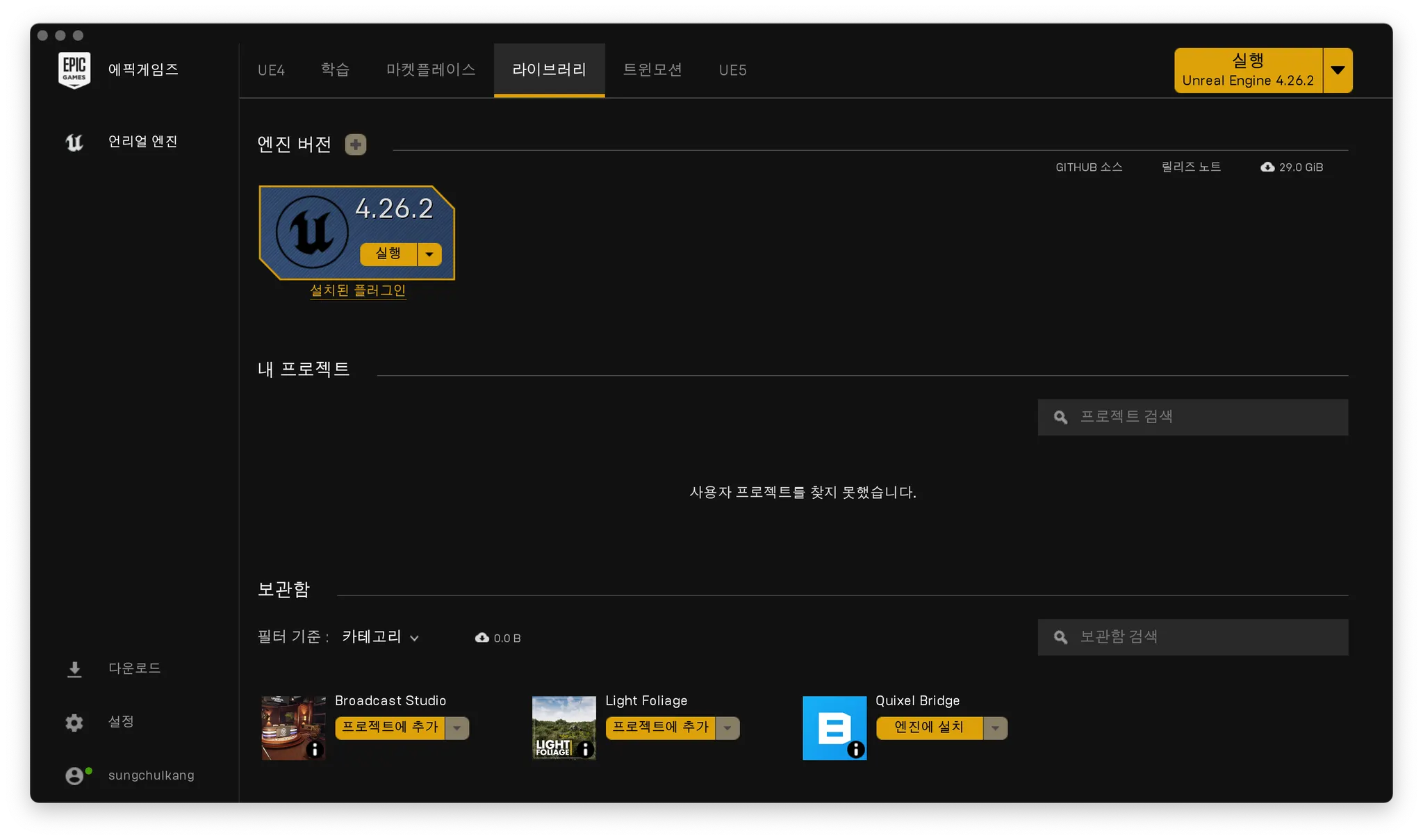Expand the 4.26.2 engine launch options arrow
The image size is (1423, 840).
click(429, 254)
